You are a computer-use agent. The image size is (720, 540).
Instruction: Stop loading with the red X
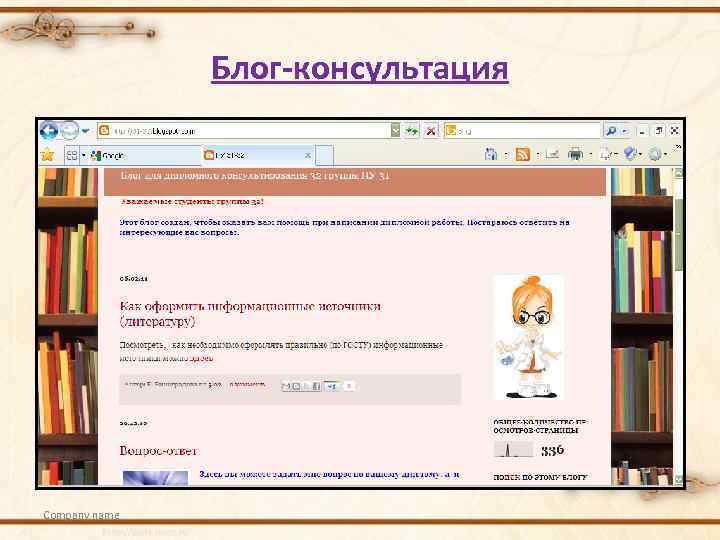click(x=431, y=131)
